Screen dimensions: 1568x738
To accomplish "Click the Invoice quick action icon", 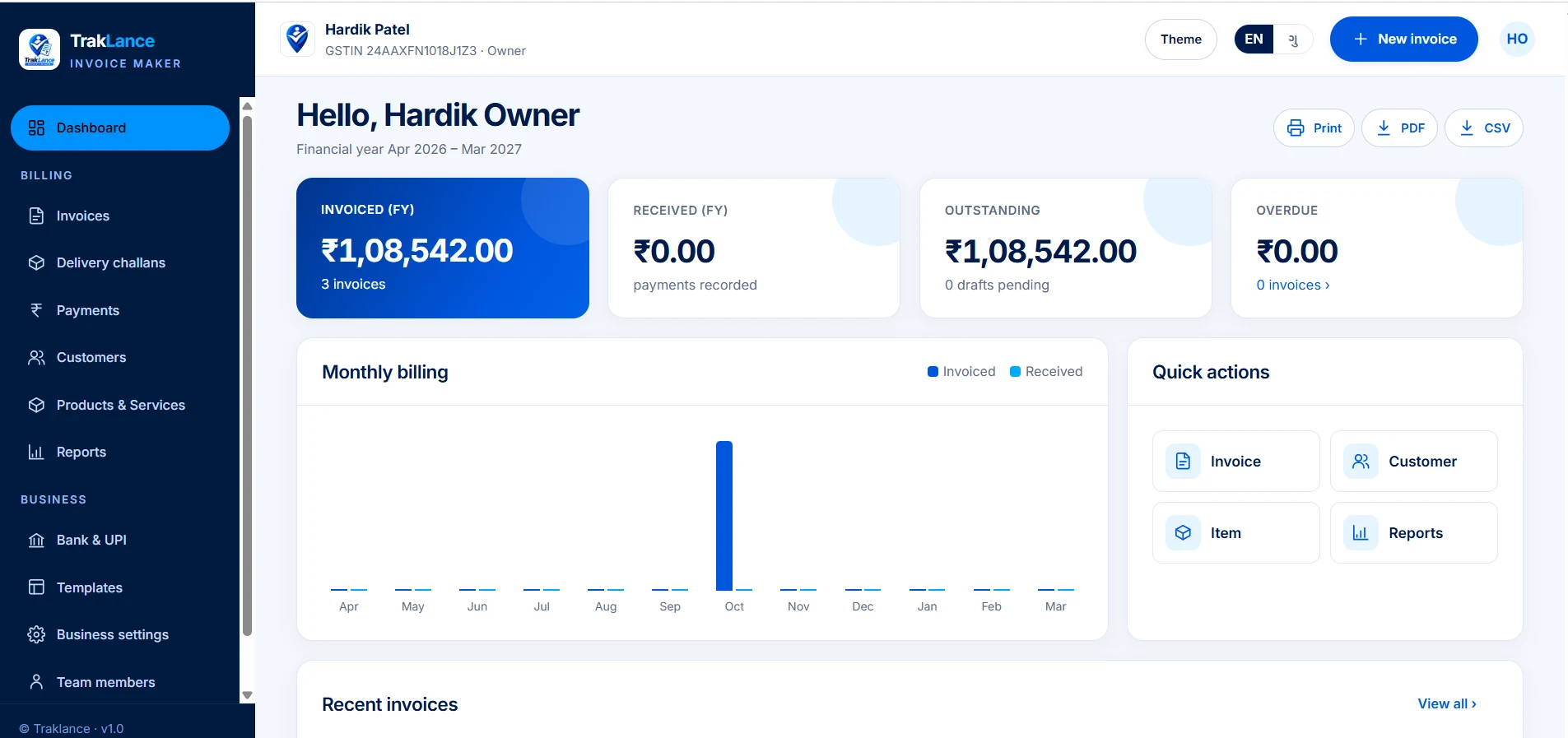I will click(1183, 462).
